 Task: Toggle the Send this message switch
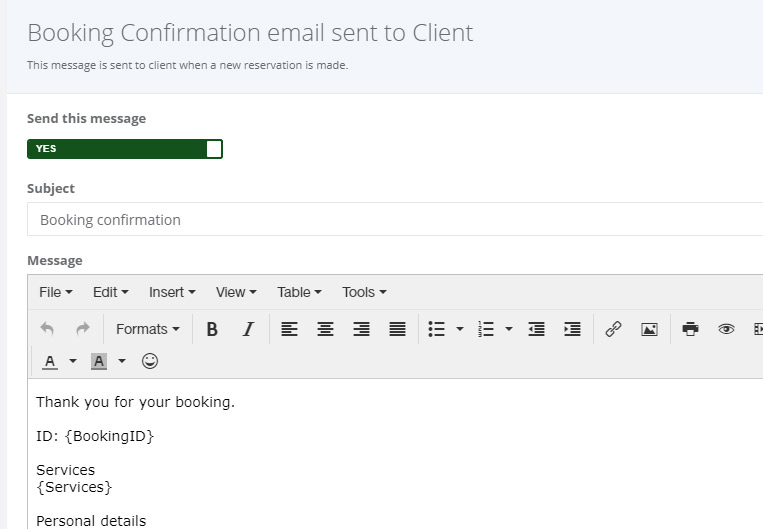(x=125, y=149)
